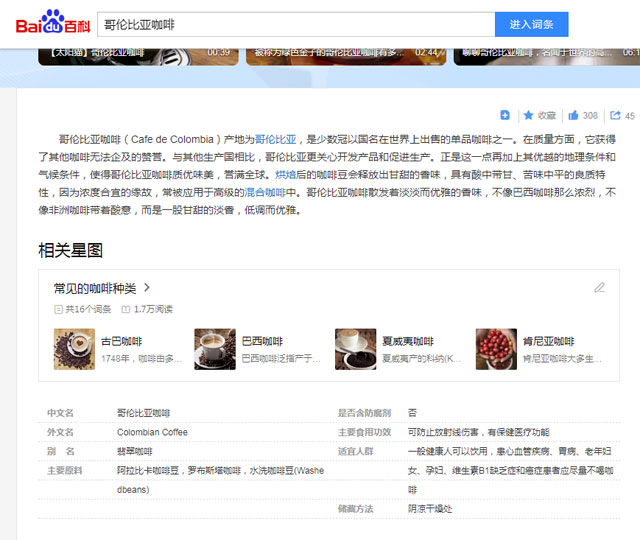Click the 相关星图 section heading
640x540 pixels.
pyautogui.click(x=71, y=250)
